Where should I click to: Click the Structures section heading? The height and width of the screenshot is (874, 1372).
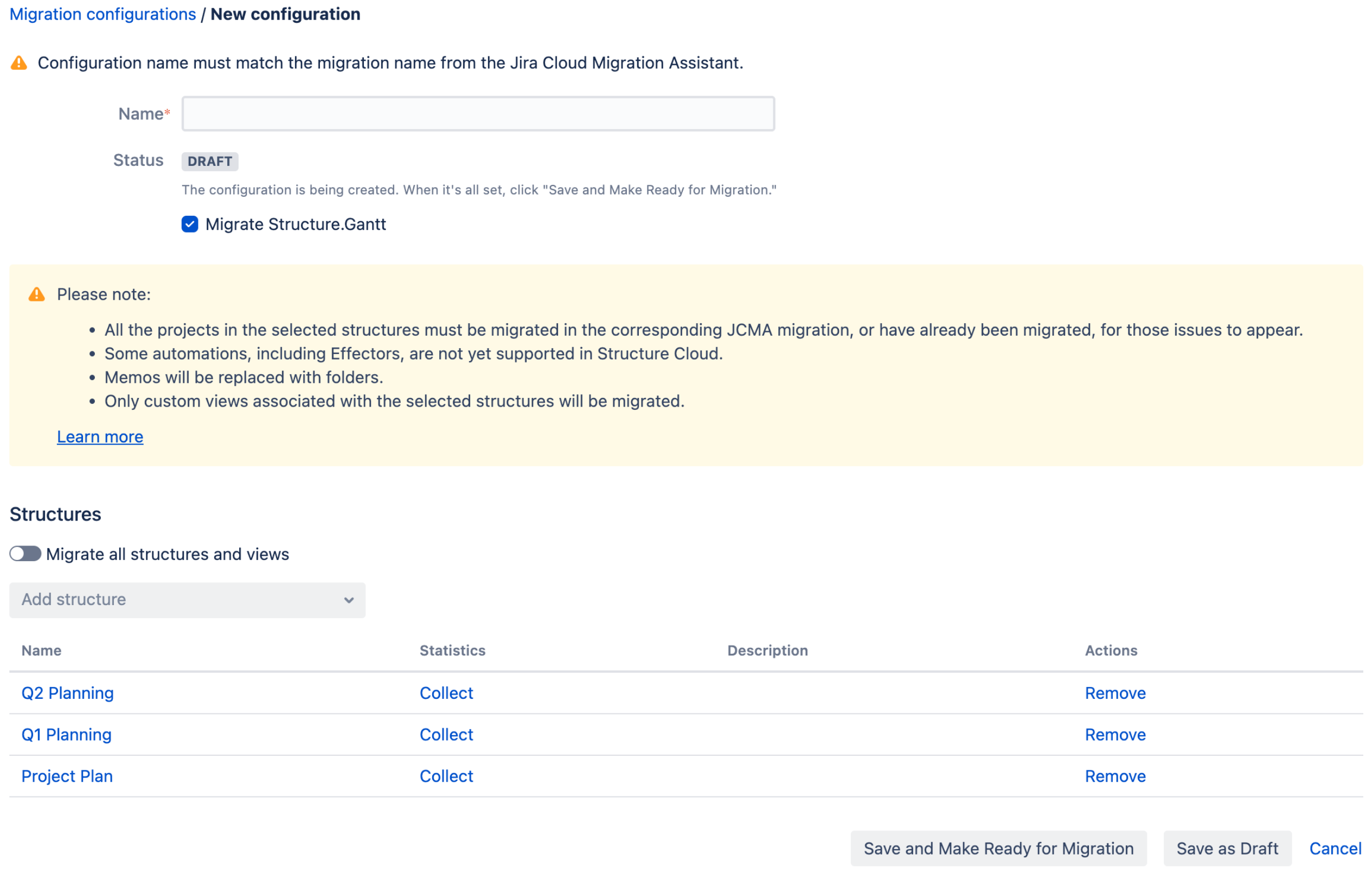pyautogui.click(x=55, y=514)
